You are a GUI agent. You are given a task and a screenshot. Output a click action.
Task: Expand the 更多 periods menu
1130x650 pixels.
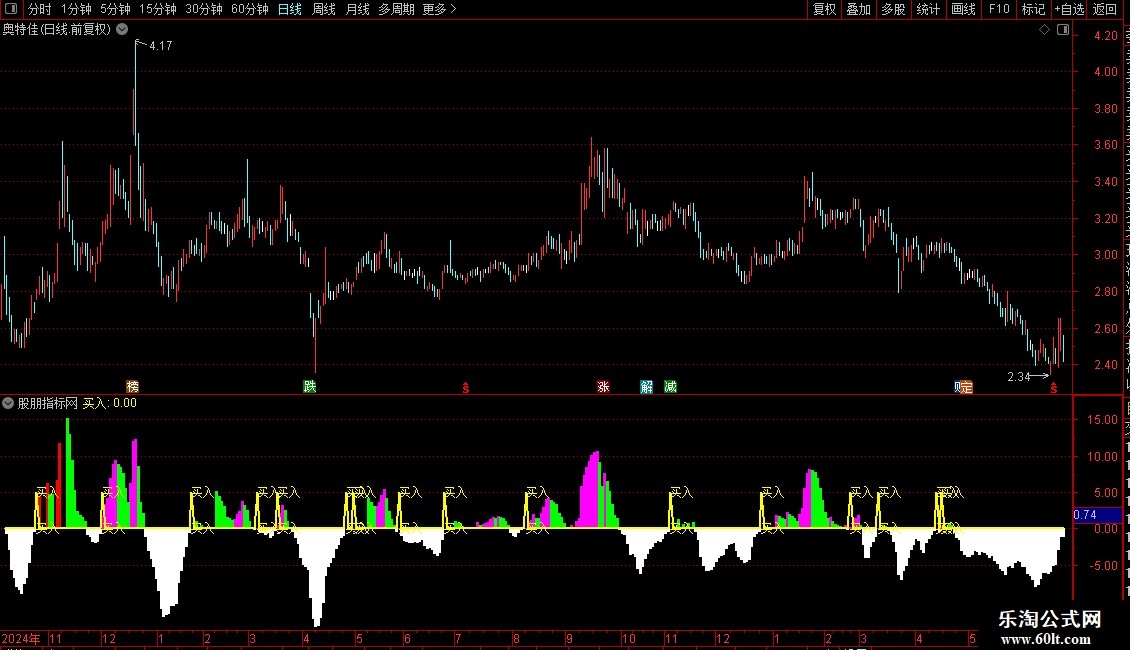pyautogui.click(x=440, y=9)
